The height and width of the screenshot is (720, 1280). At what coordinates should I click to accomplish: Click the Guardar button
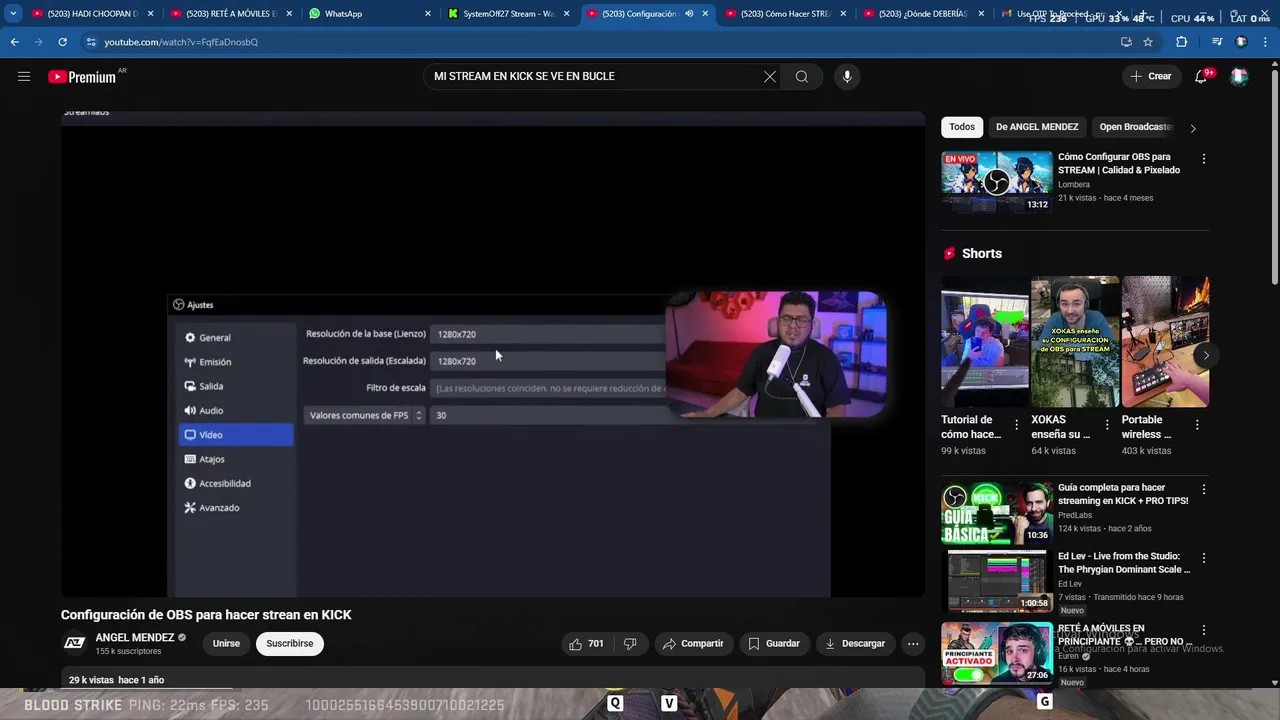(774, 644)
